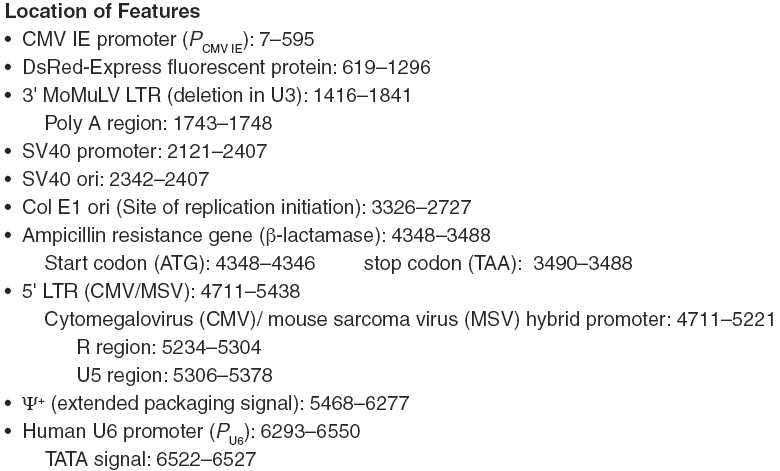The height and width of the screenshot is (471, 780).
Task: Click the Human U6 promoter entry
Action: click(192, 432)
